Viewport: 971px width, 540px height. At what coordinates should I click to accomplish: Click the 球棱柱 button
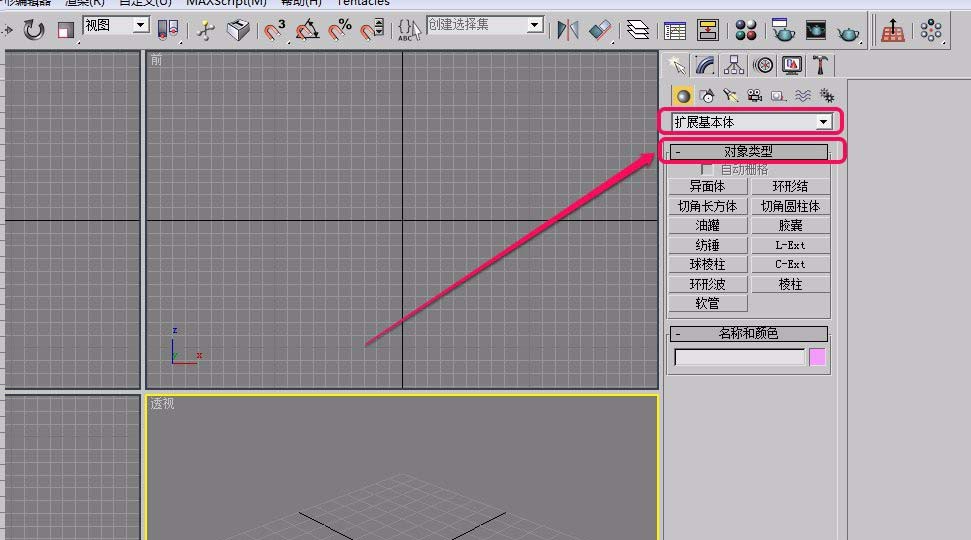click(707, 264)
